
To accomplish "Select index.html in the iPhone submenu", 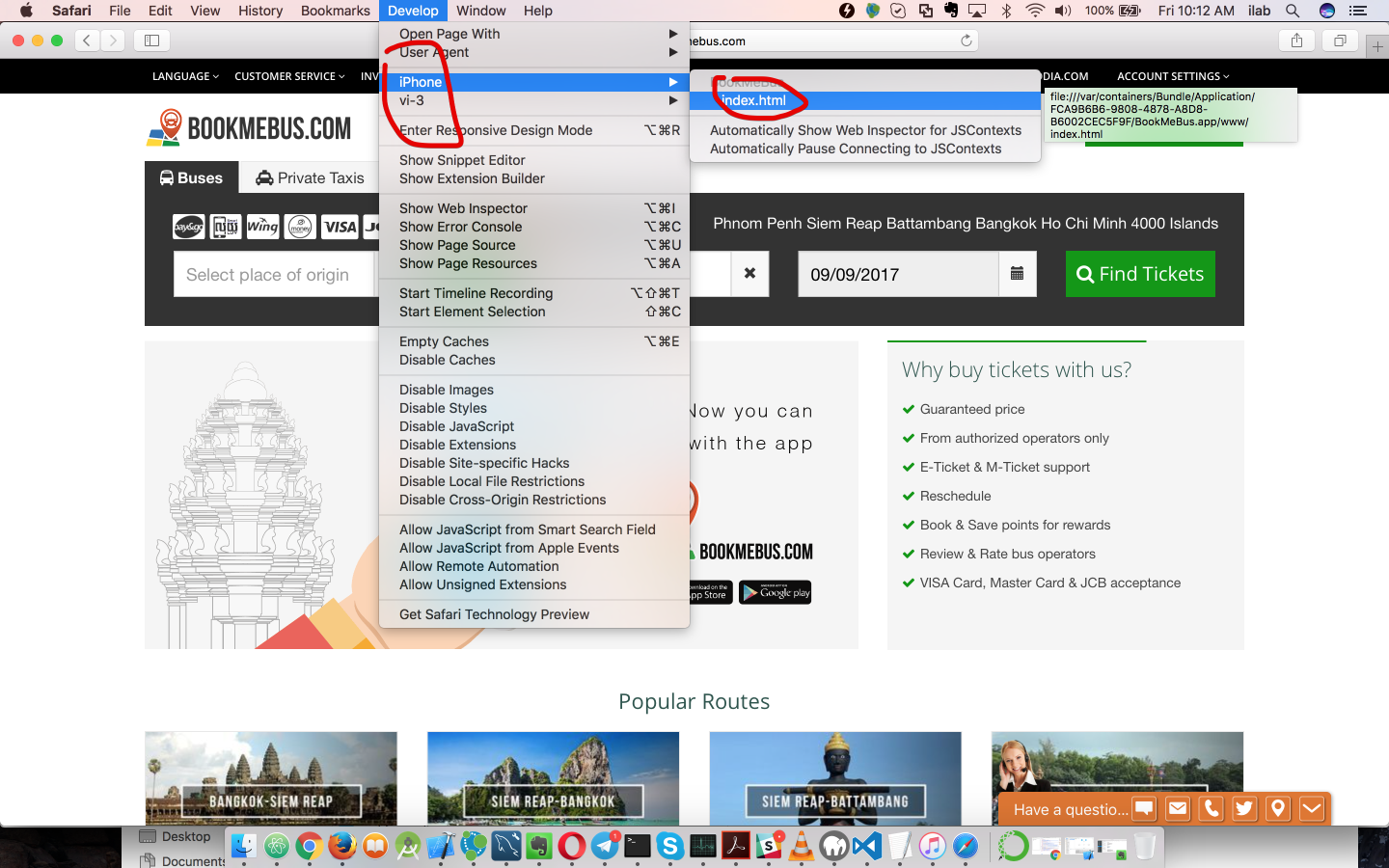I will [x=865, y=100].
